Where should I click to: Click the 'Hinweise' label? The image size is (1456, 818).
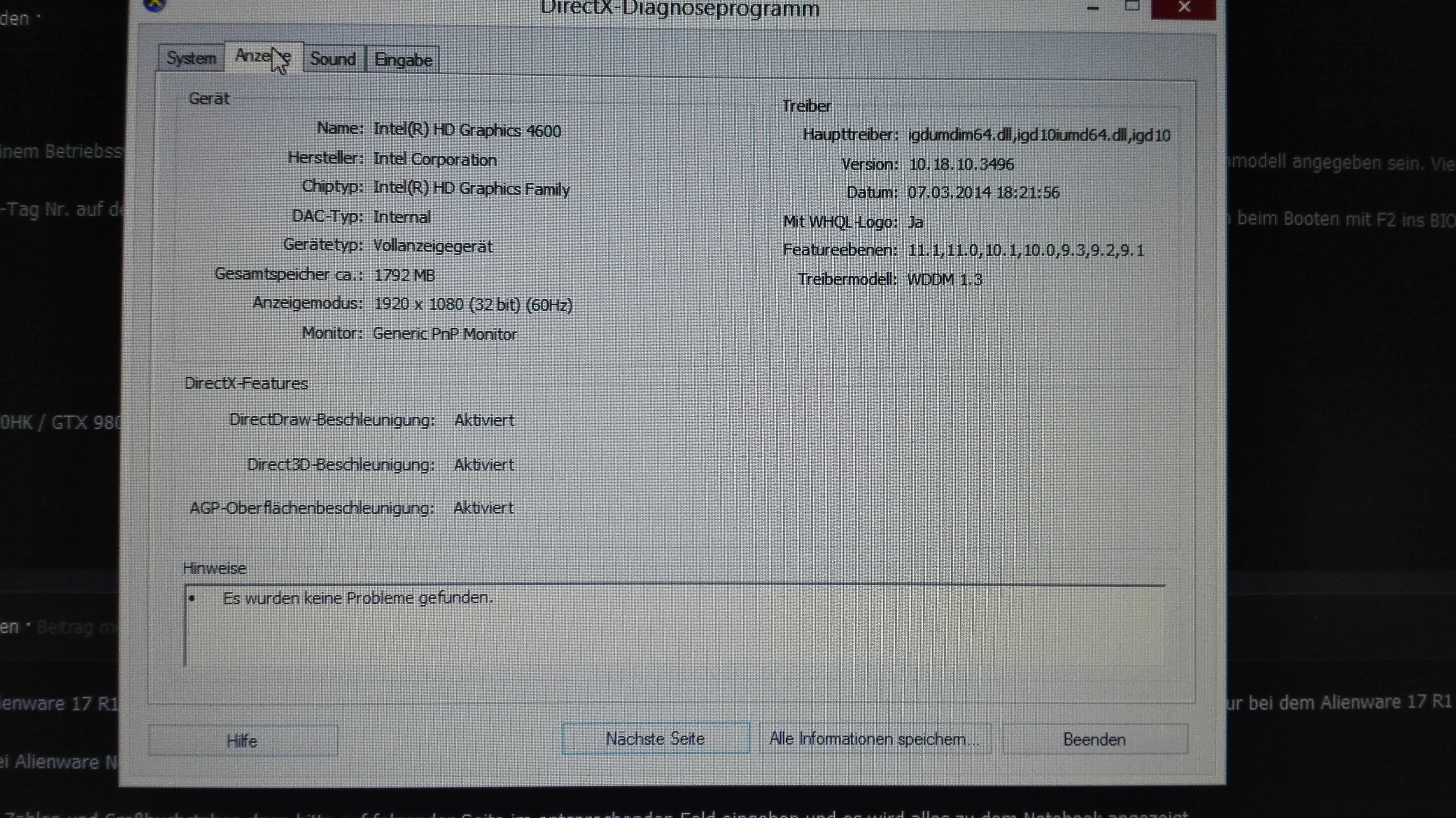coord(214,568)
